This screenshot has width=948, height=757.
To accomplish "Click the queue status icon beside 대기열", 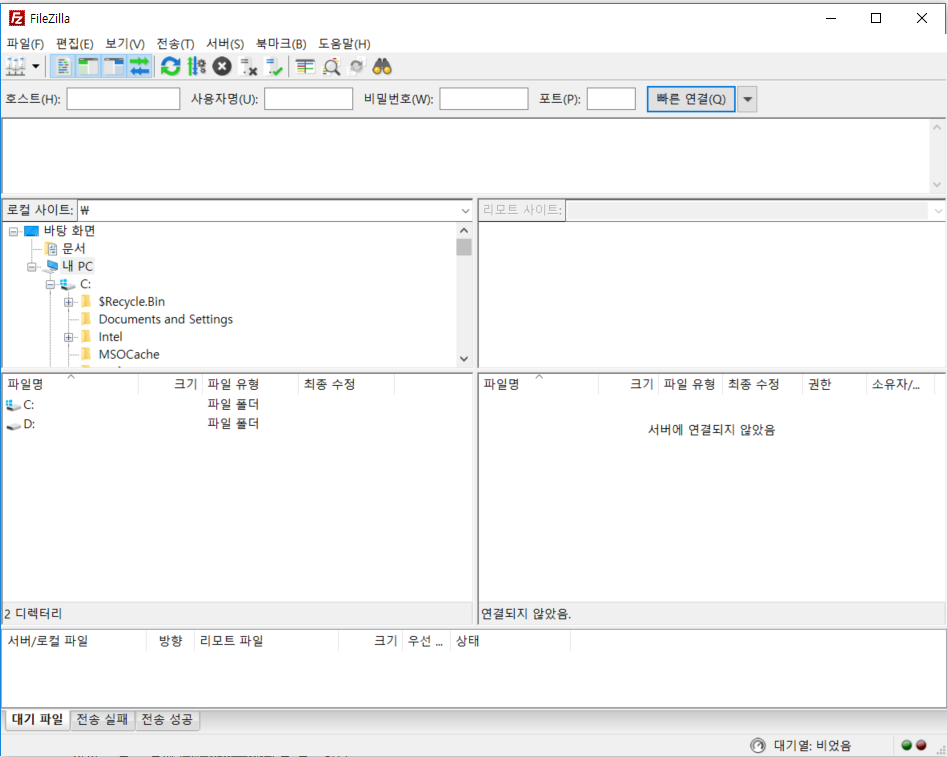I will (758, 746).
